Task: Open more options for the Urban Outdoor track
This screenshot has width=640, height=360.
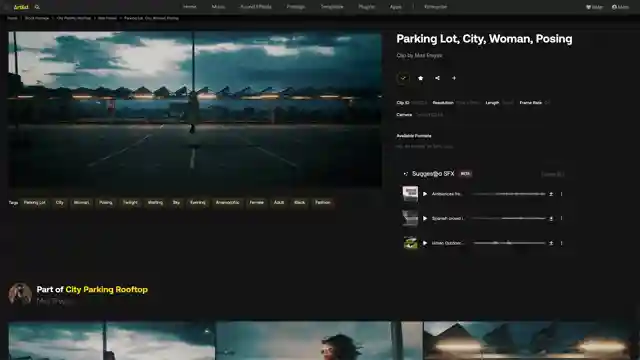Action: 562,243
